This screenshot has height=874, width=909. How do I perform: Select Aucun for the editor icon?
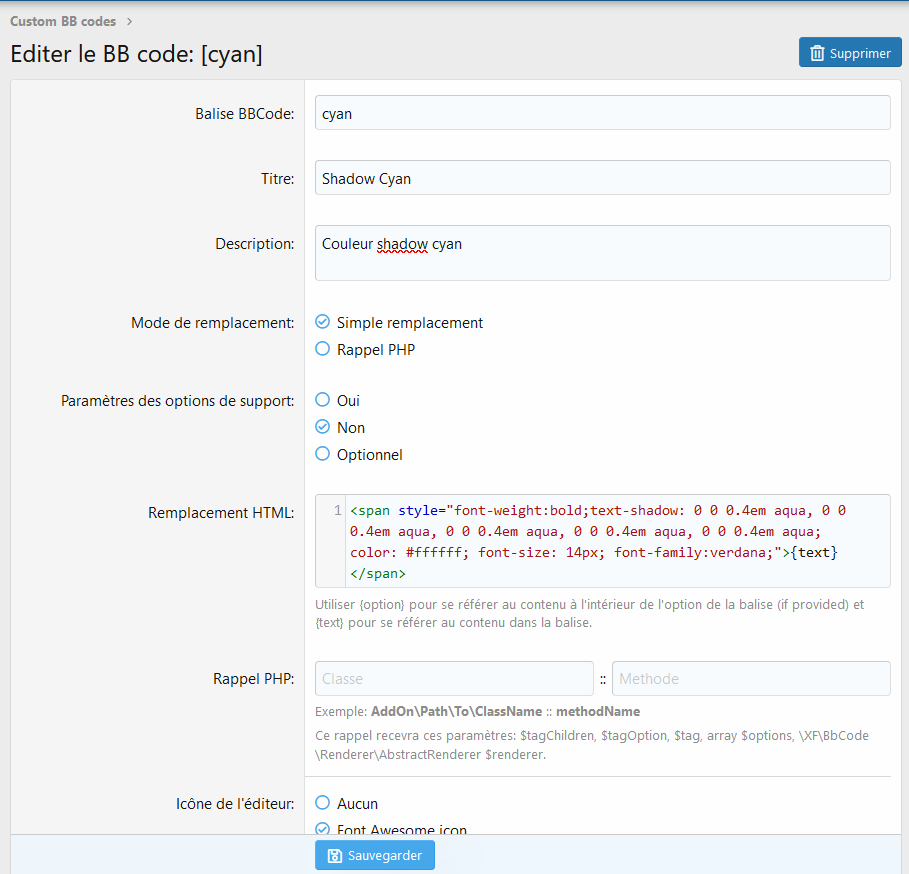coord(322,803)
